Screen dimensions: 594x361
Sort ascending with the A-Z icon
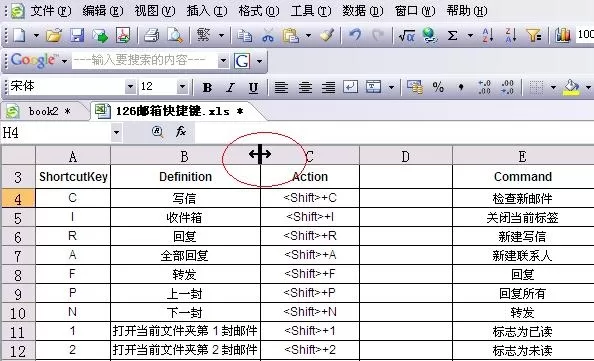pos(488,36)
